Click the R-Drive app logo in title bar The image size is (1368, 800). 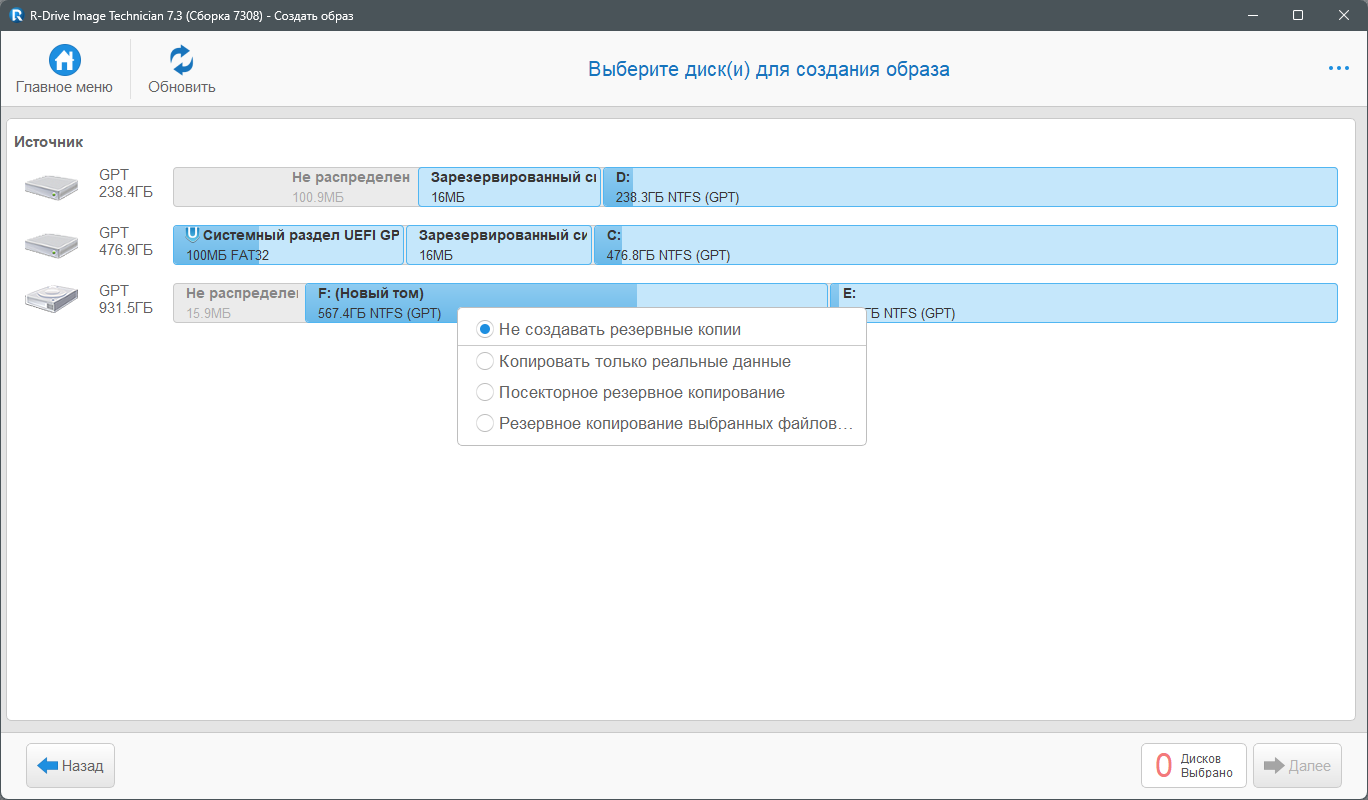(x=16, y=15)
